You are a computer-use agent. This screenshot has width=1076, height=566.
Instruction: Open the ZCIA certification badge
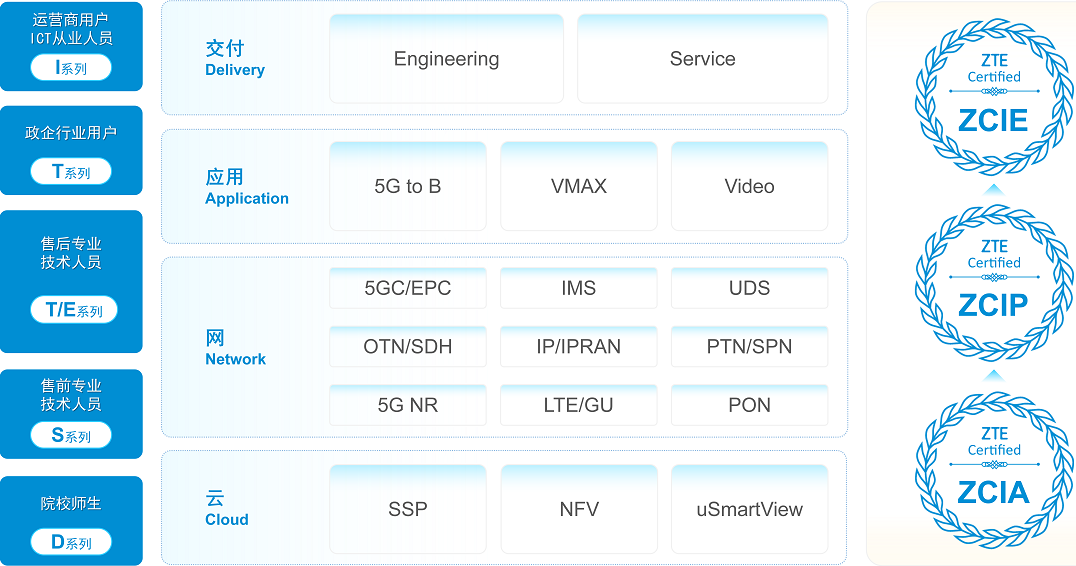tap(993, 470)
